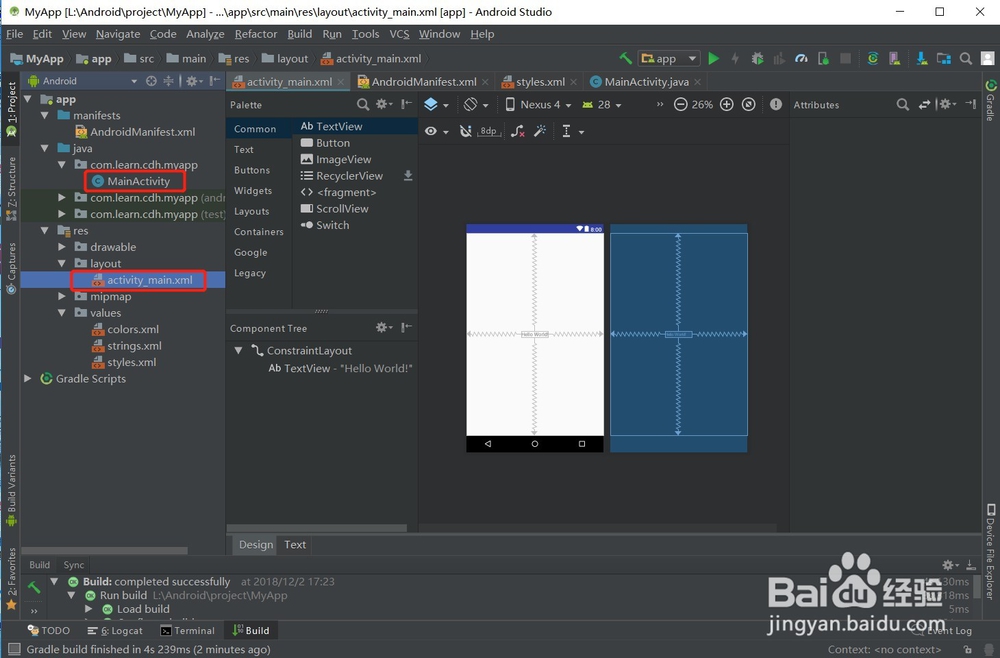The width and height of the screenshot is (1000, 658).
Task: Open the Nexus 4 device dropdown
Action: [x=538, y=105]
